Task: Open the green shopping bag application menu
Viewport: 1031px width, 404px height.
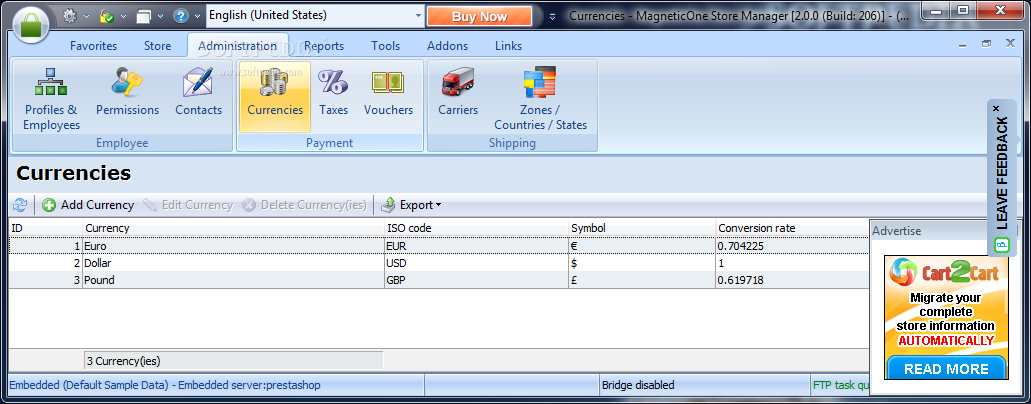Action: [31, 27]
